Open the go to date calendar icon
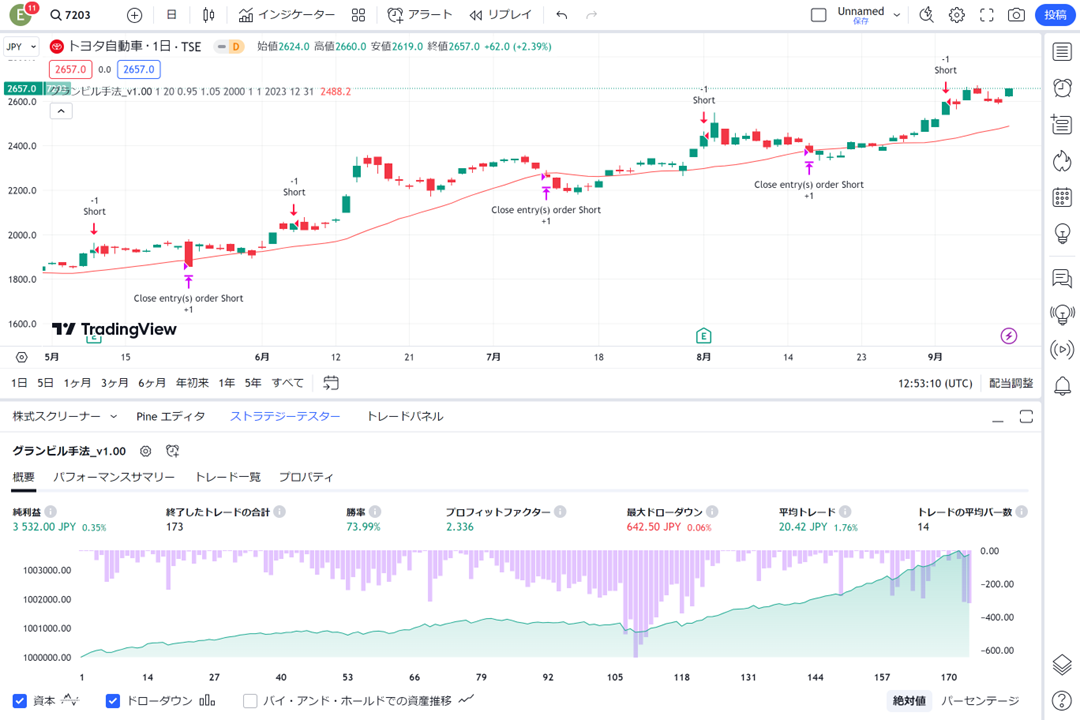Viewport: 1080px width, 720px height. (x=331, y=383)
